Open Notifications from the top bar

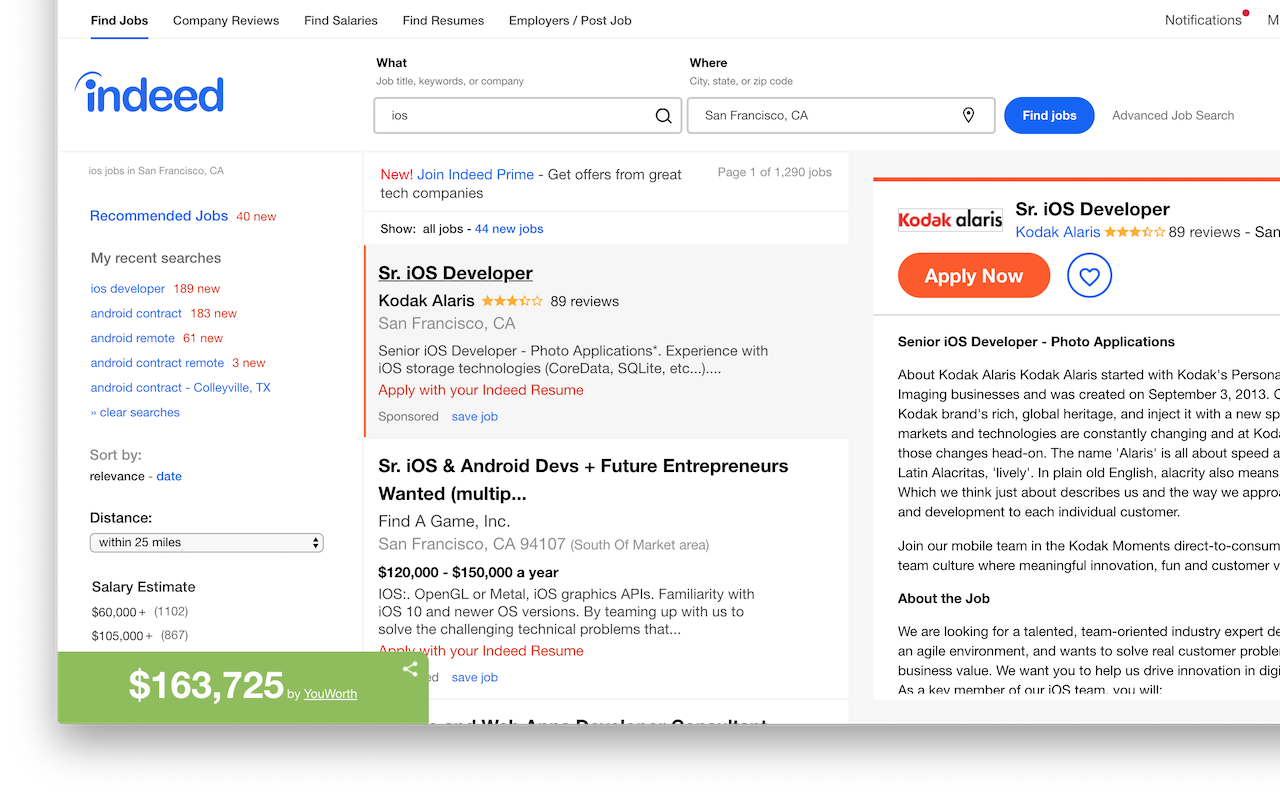point(1201,20)
